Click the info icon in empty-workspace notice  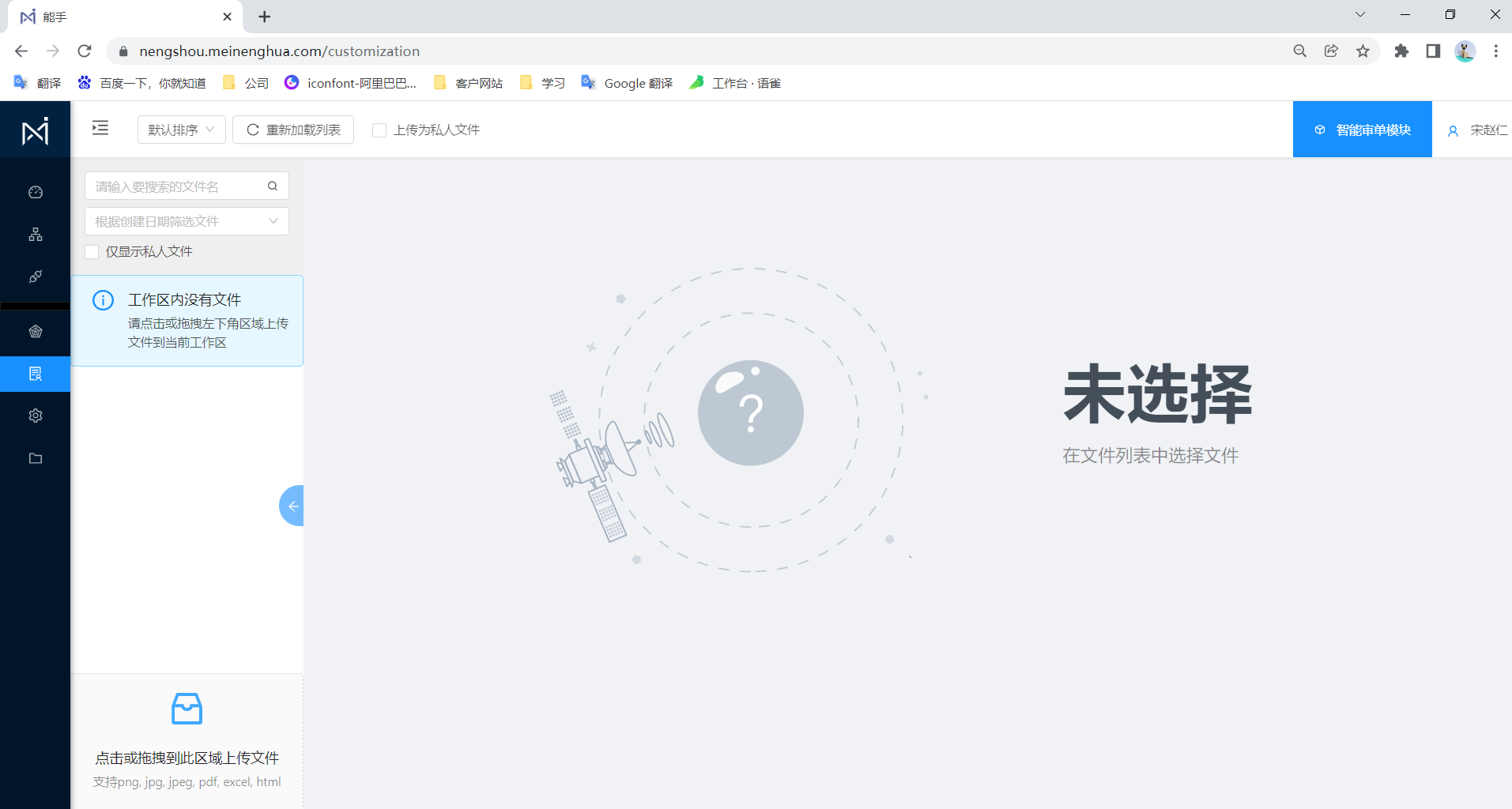[x=104, y=300]
